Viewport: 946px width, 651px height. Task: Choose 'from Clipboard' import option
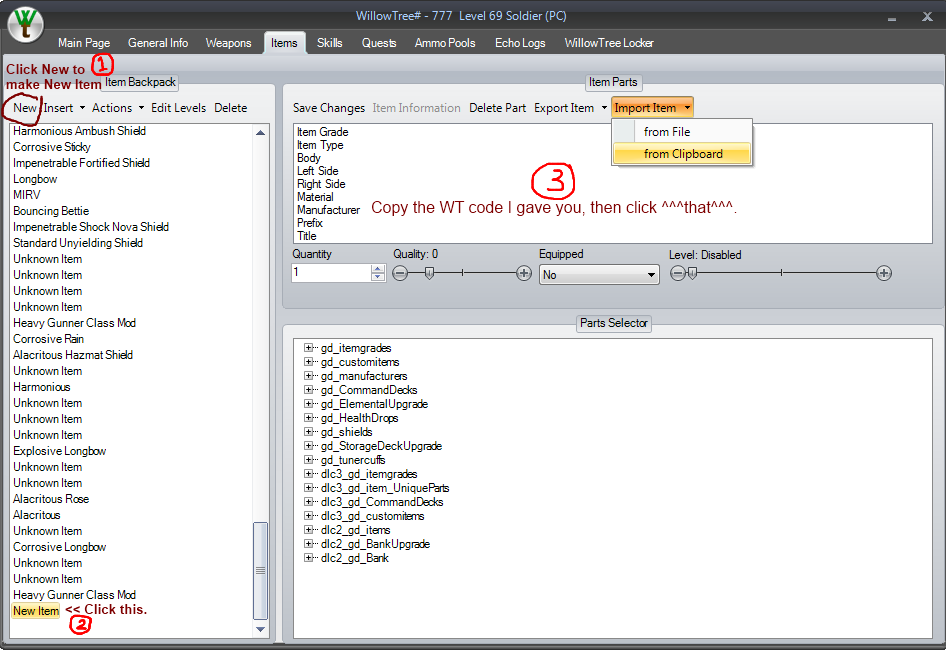(682, 154)
